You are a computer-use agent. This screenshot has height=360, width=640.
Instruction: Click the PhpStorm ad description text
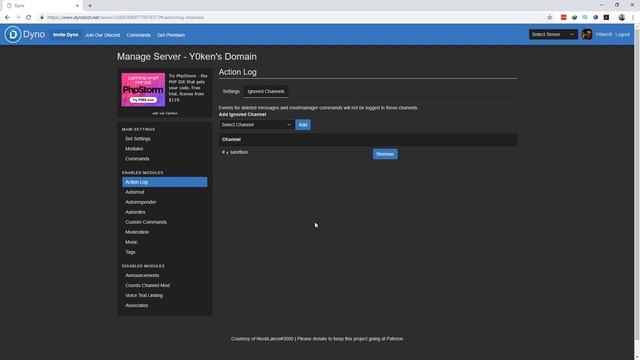click(x=188, y=88)
